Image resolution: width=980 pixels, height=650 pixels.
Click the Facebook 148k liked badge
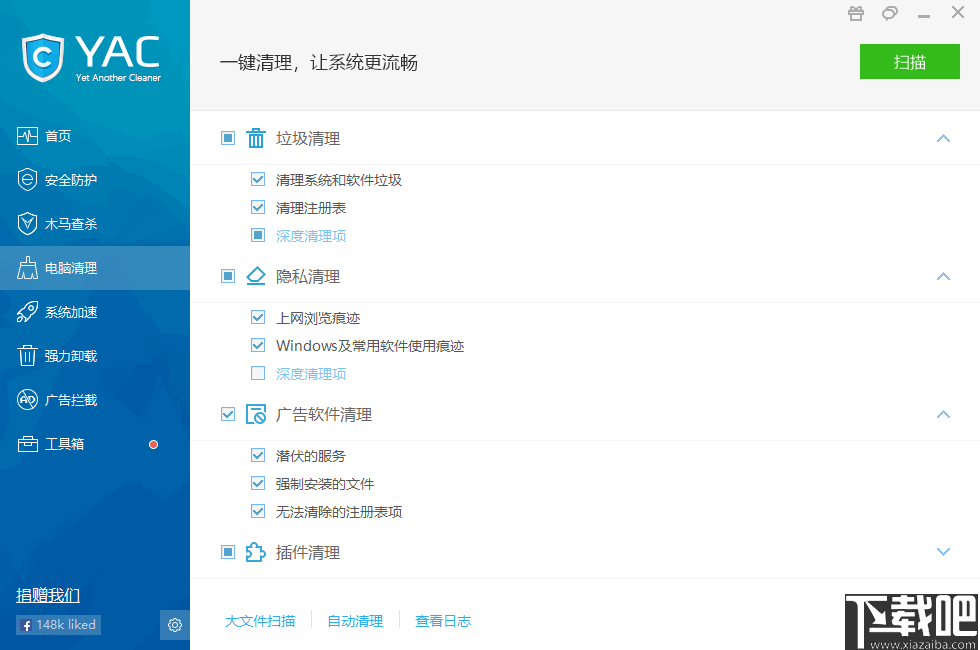(x=57, y=624)
